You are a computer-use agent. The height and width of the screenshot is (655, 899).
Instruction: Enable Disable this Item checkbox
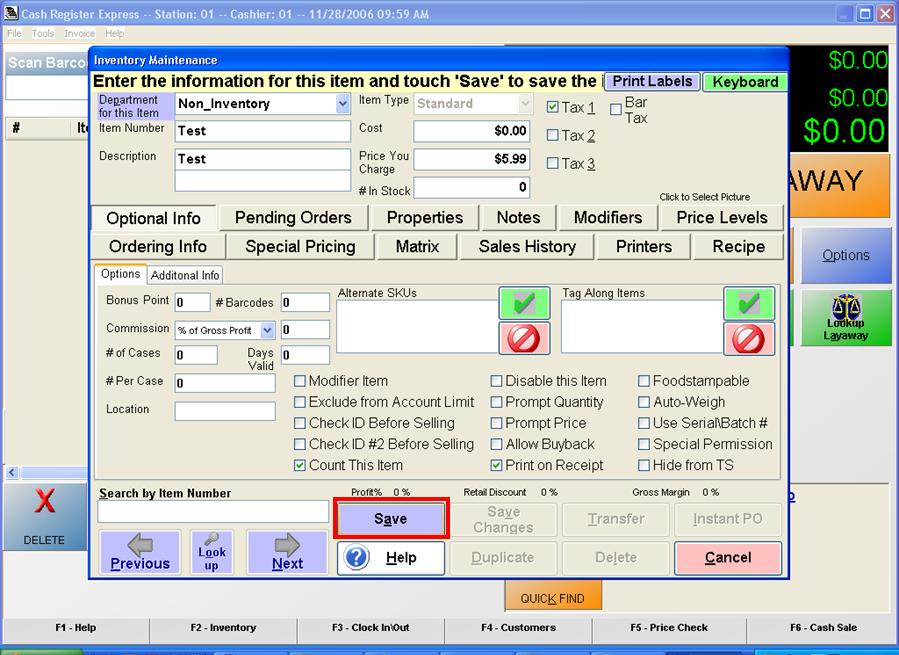pos(497,381)
